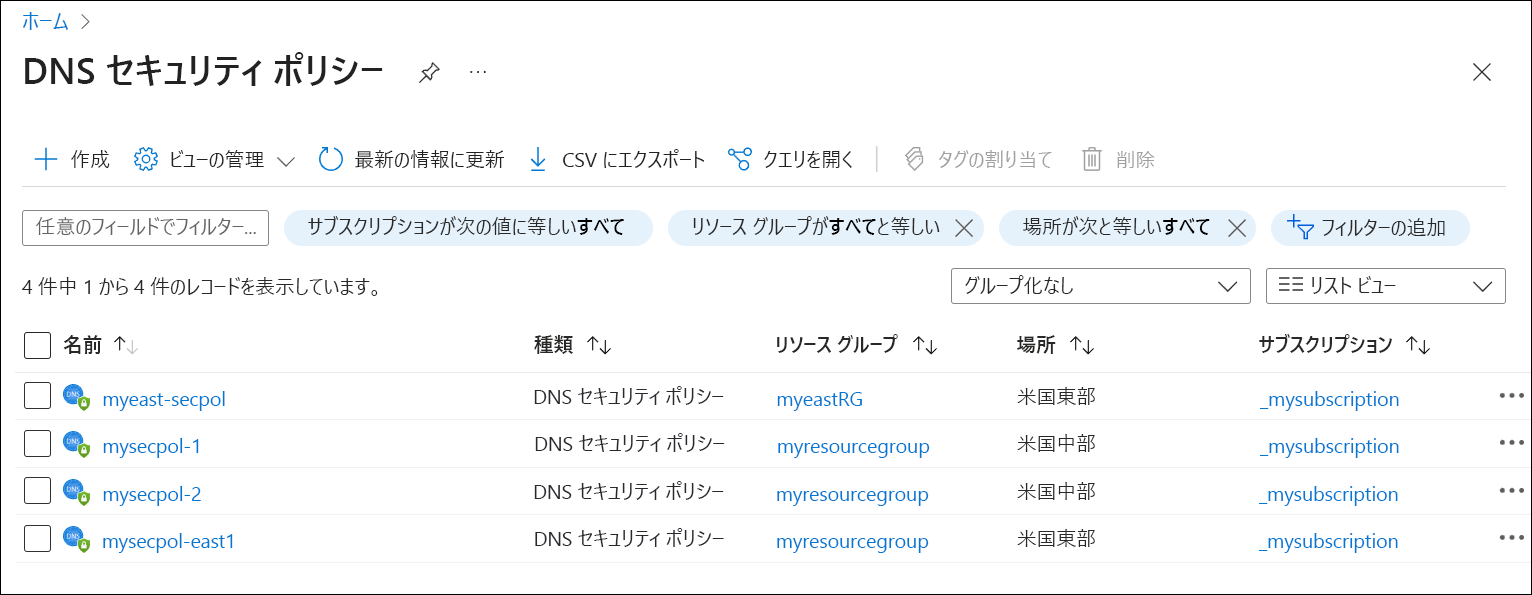
Task: Click the 削除 trash button
Action: click(x=1118, y=159)
